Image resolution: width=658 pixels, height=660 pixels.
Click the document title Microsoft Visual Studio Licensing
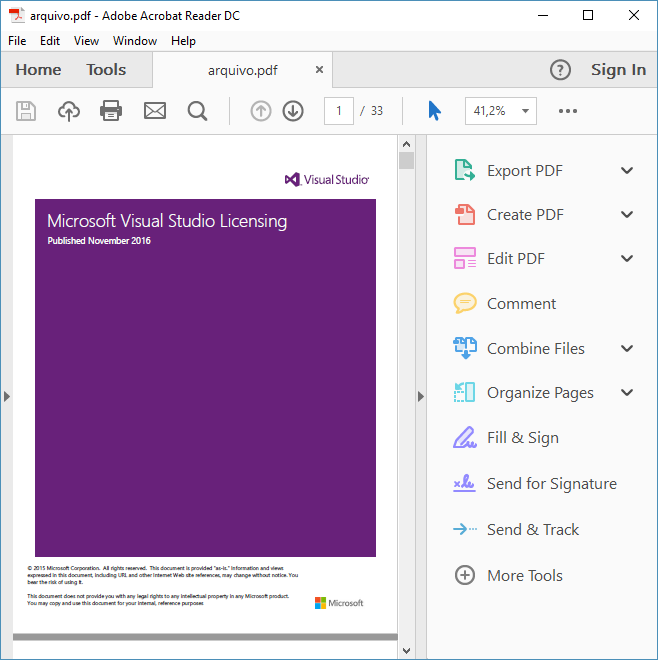(x=167, y=221)
